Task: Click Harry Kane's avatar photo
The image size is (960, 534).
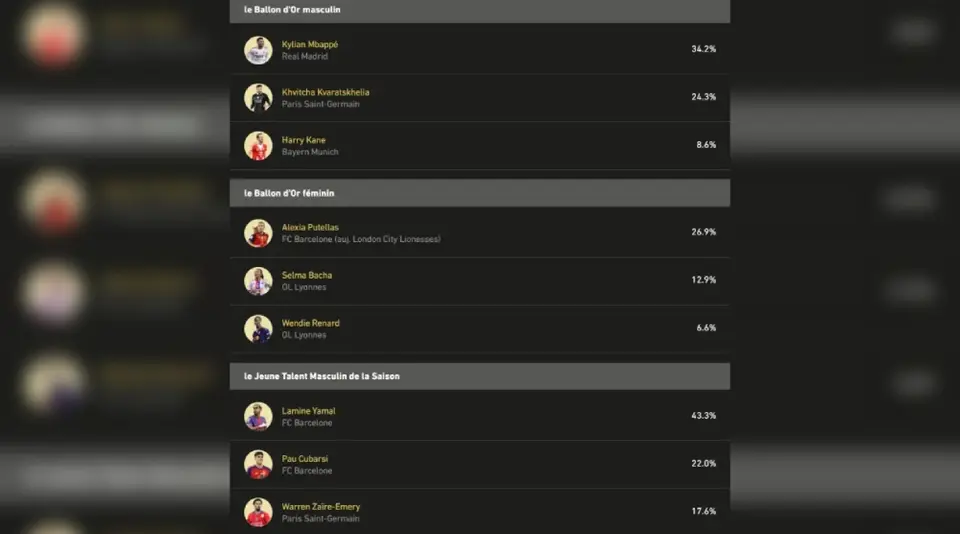Action: (258, 146)
